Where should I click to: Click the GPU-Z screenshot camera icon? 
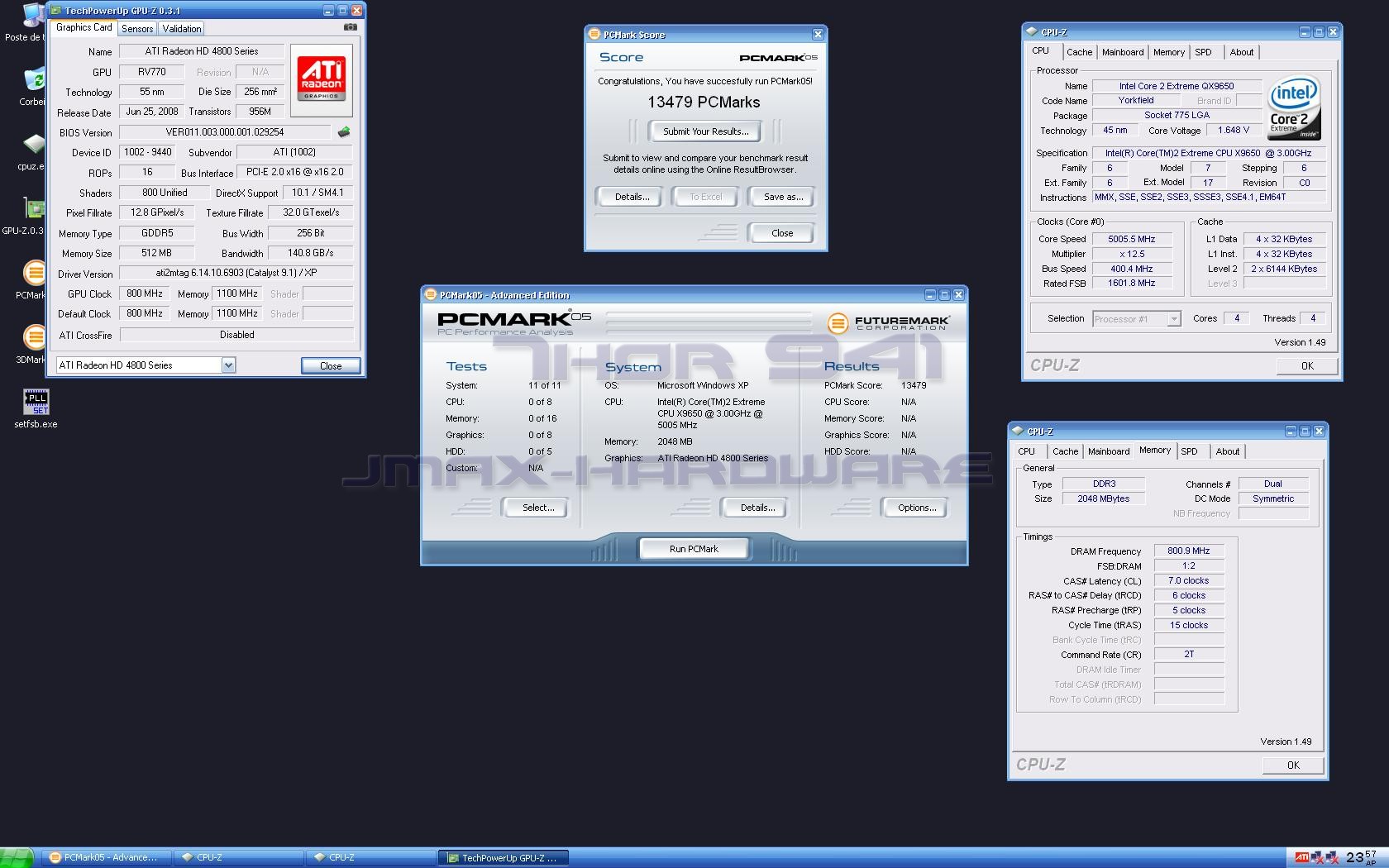tap(351, 27)
